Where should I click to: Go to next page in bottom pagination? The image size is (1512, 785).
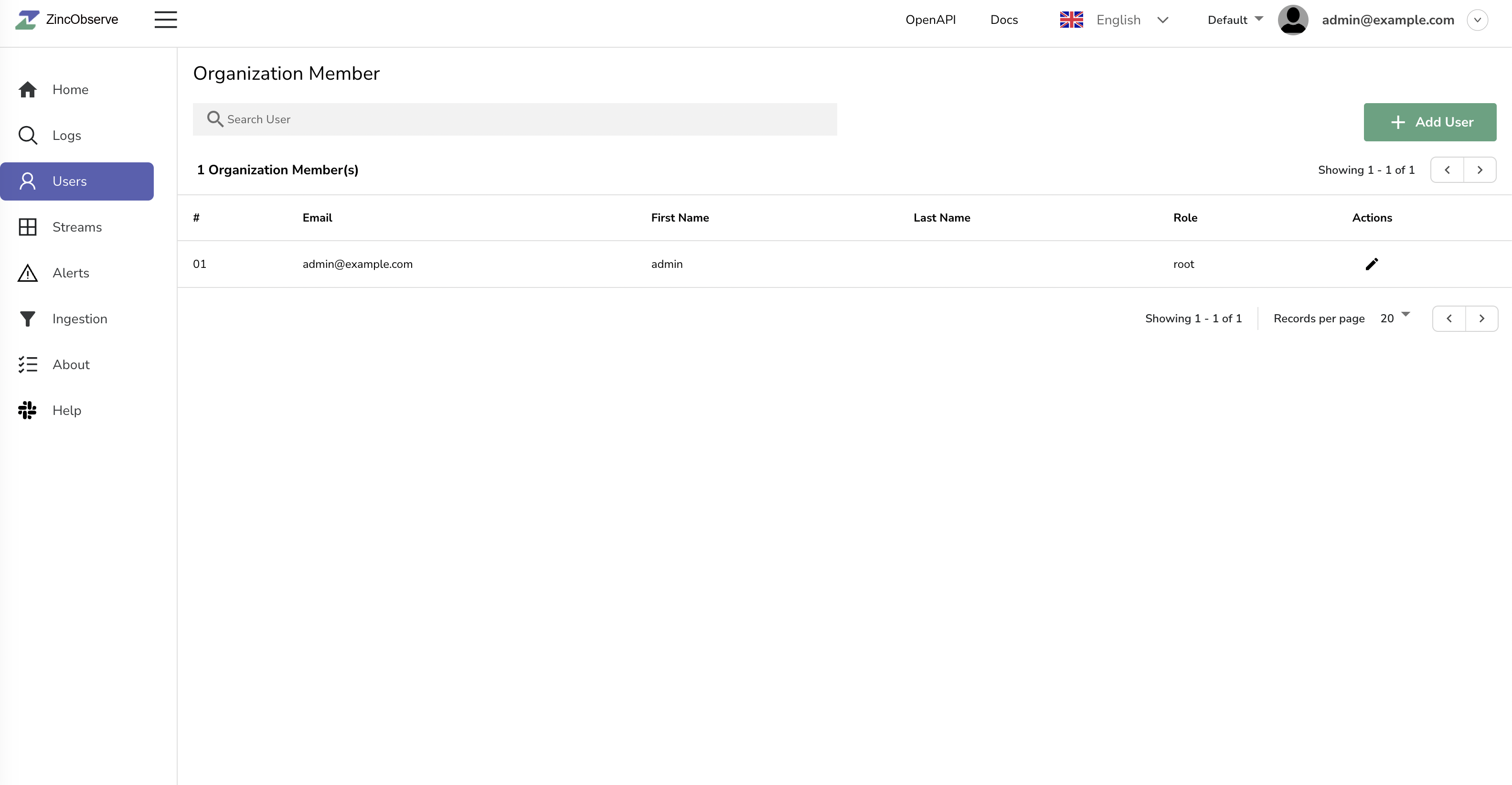coord(1481,318)
